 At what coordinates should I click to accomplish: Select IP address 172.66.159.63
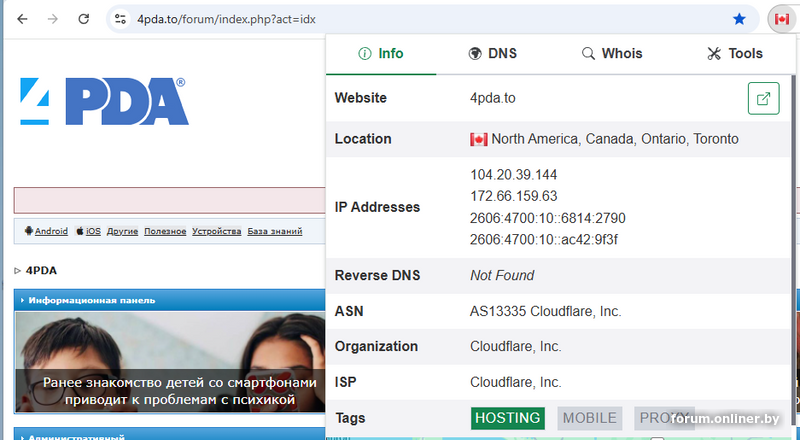513,196
